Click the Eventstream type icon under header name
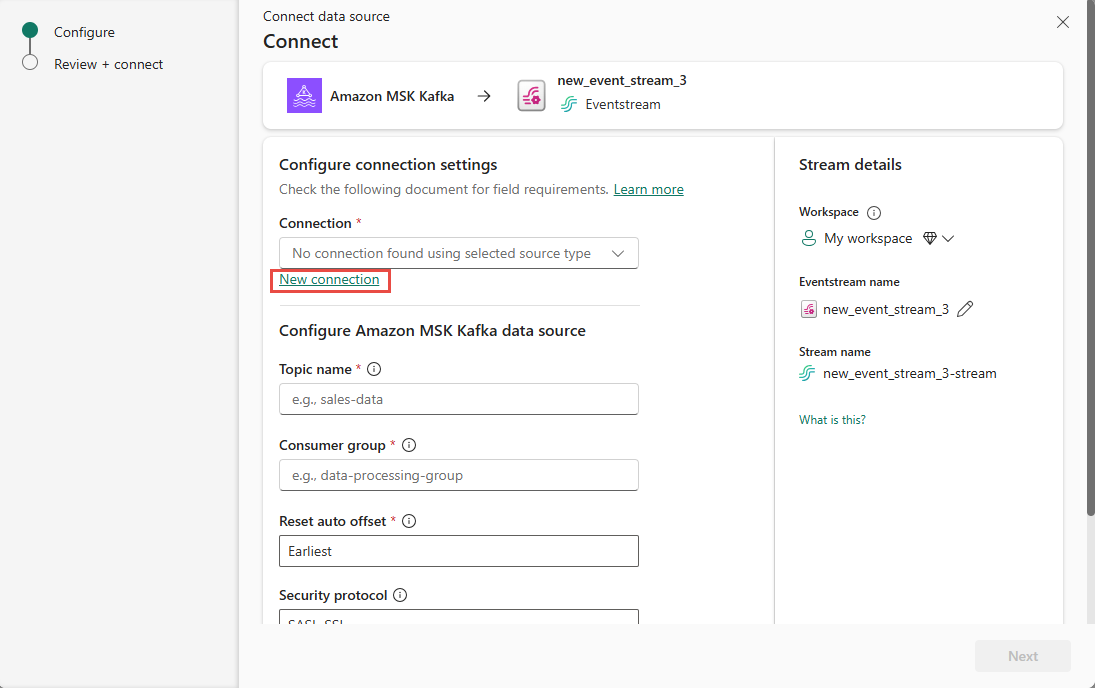1095x688 pixels. (569, 105)
